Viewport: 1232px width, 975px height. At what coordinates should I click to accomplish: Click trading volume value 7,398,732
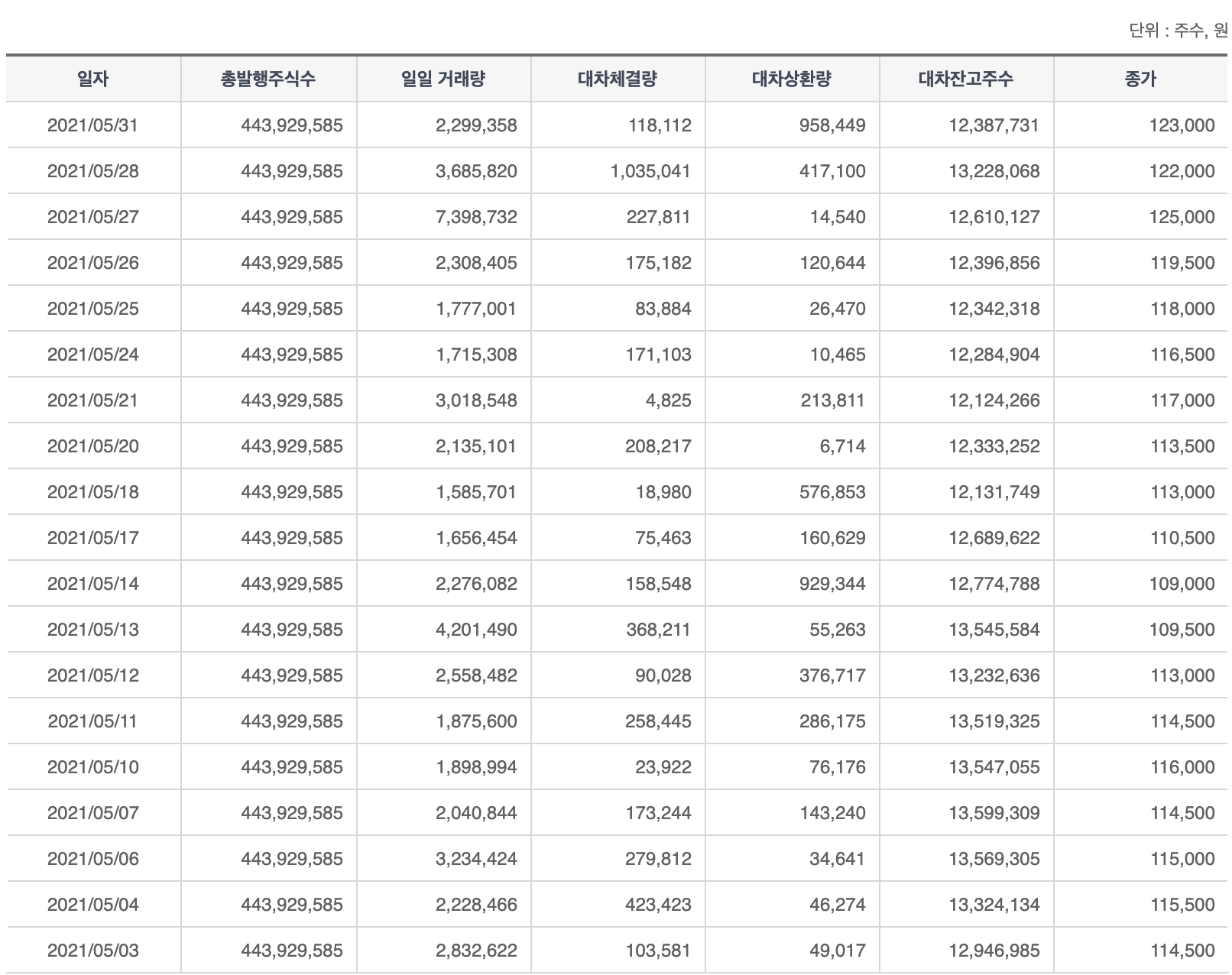[476, 217]
